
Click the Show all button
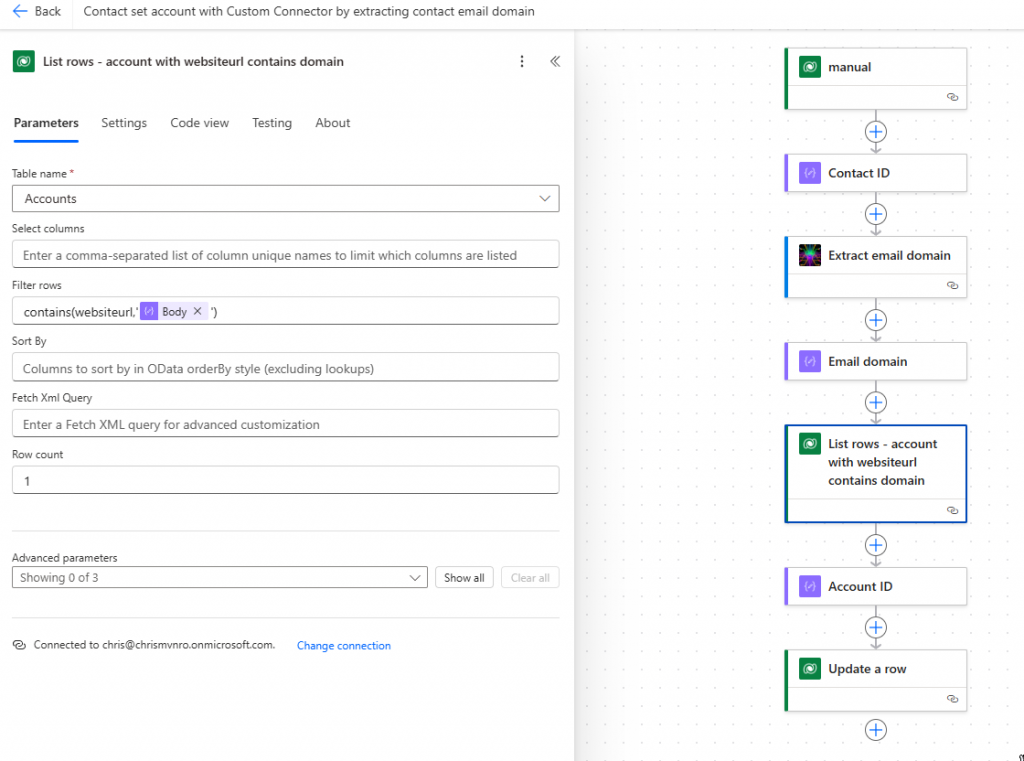(x=464, y=578)
